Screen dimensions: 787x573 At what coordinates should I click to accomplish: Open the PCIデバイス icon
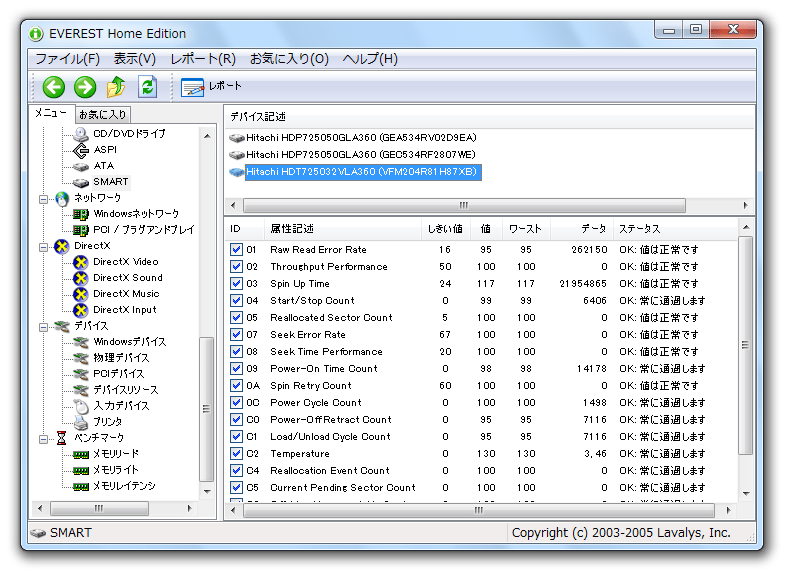point(81,375)
